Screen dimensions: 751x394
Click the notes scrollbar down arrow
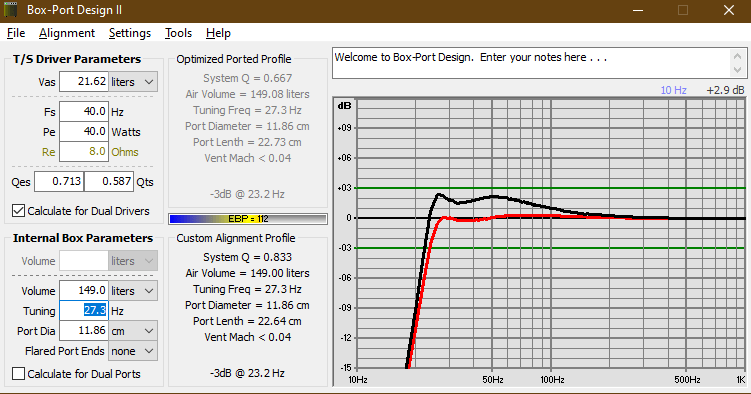tap(738, 70)
